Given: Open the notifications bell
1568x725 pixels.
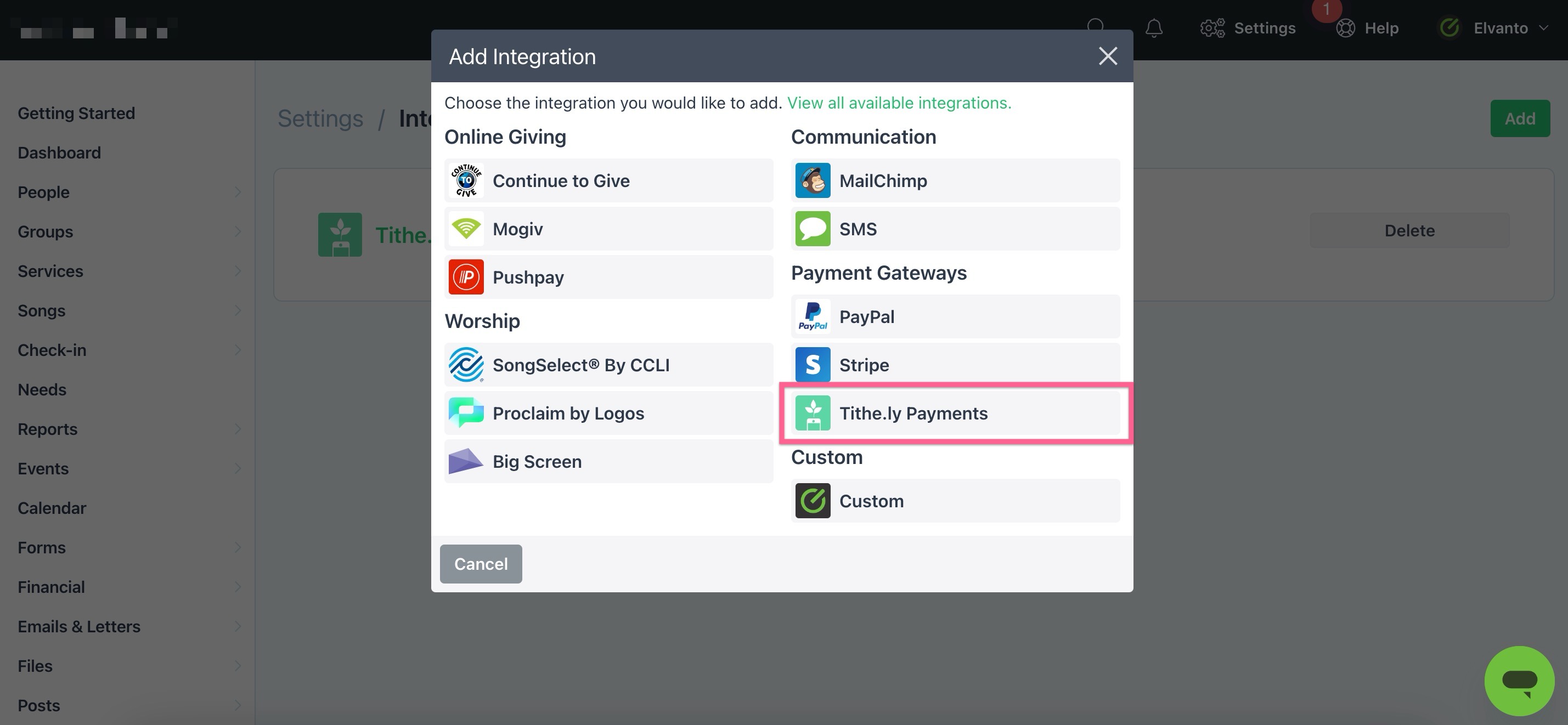Looking at the screenshot, I should pos(1153,28).
